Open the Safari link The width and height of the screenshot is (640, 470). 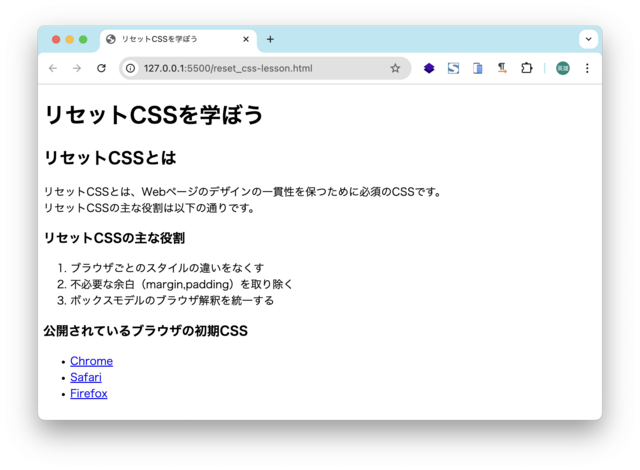pyautogui.click(x=86, y=377)
